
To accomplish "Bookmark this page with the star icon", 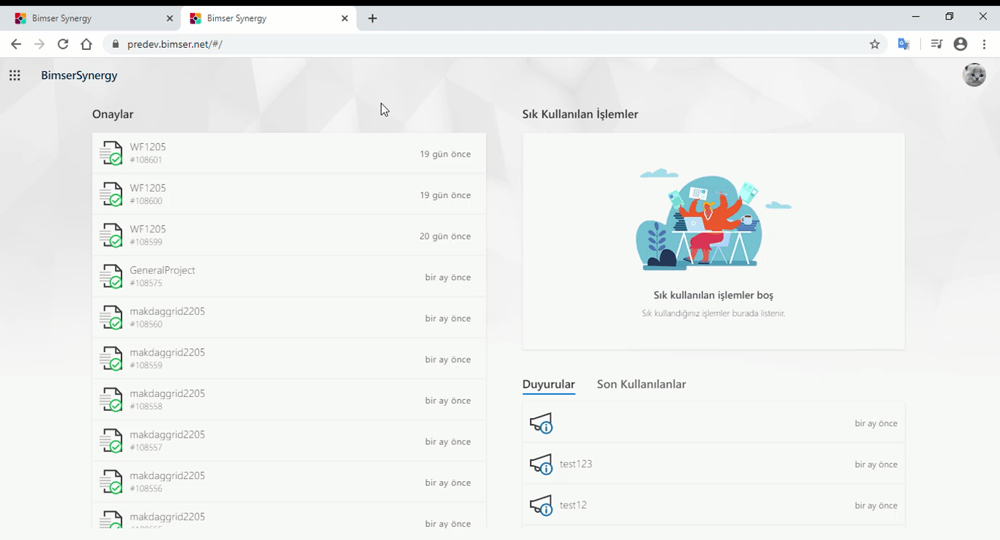I will click(x=875, y=44).
